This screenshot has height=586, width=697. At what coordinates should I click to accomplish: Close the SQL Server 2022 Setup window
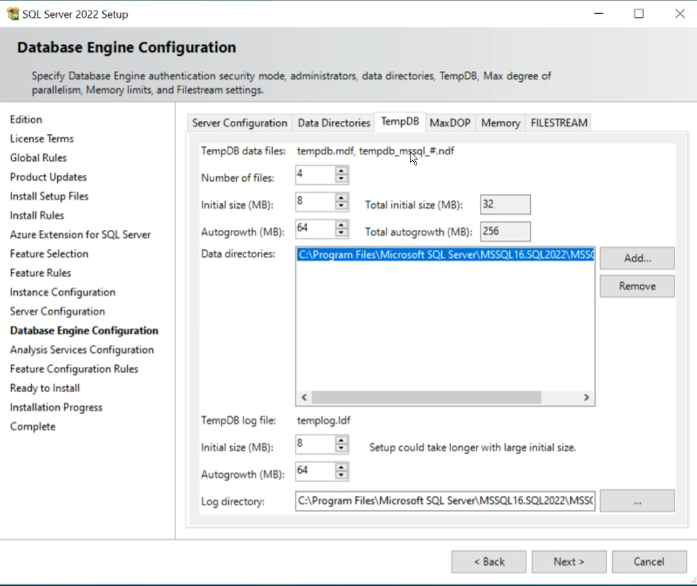coord(680,14)
